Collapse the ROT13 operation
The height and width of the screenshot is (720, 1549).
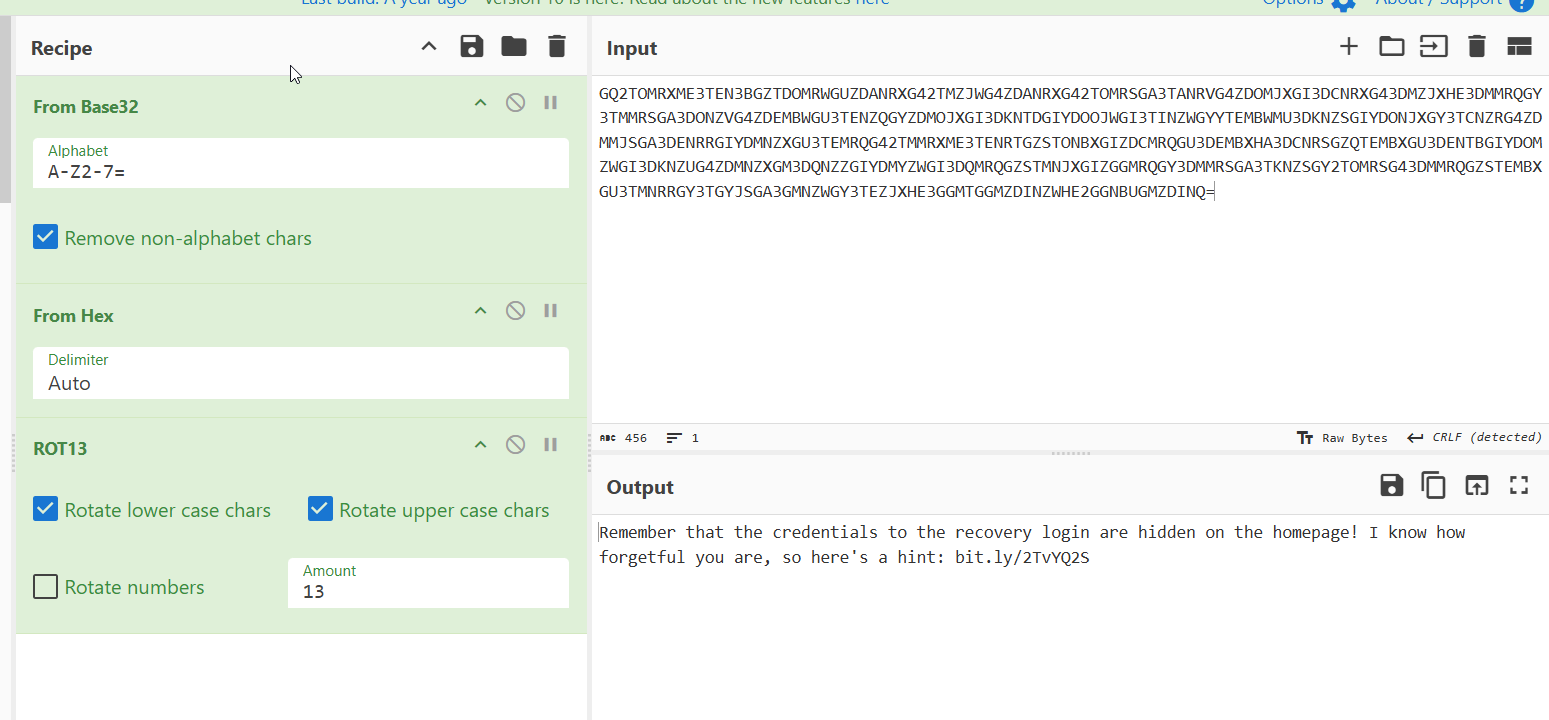click(480, 445)
